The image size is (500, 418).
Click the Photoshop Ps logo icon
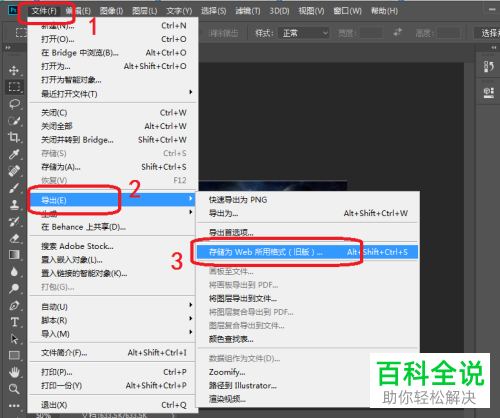coord(13,10)
